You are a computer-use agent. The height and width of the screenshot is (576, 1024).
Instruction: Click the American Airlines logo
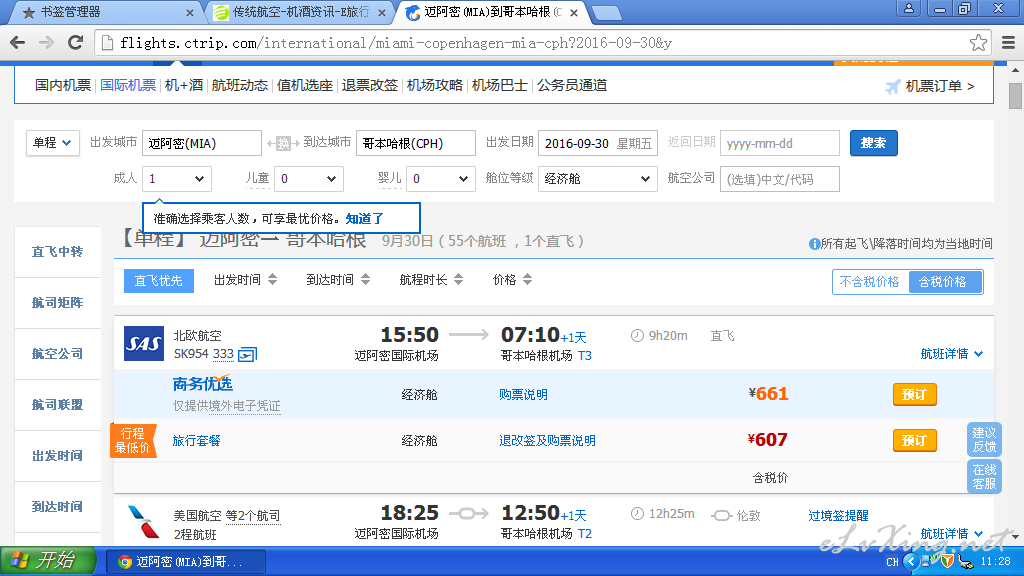(144, 522)
